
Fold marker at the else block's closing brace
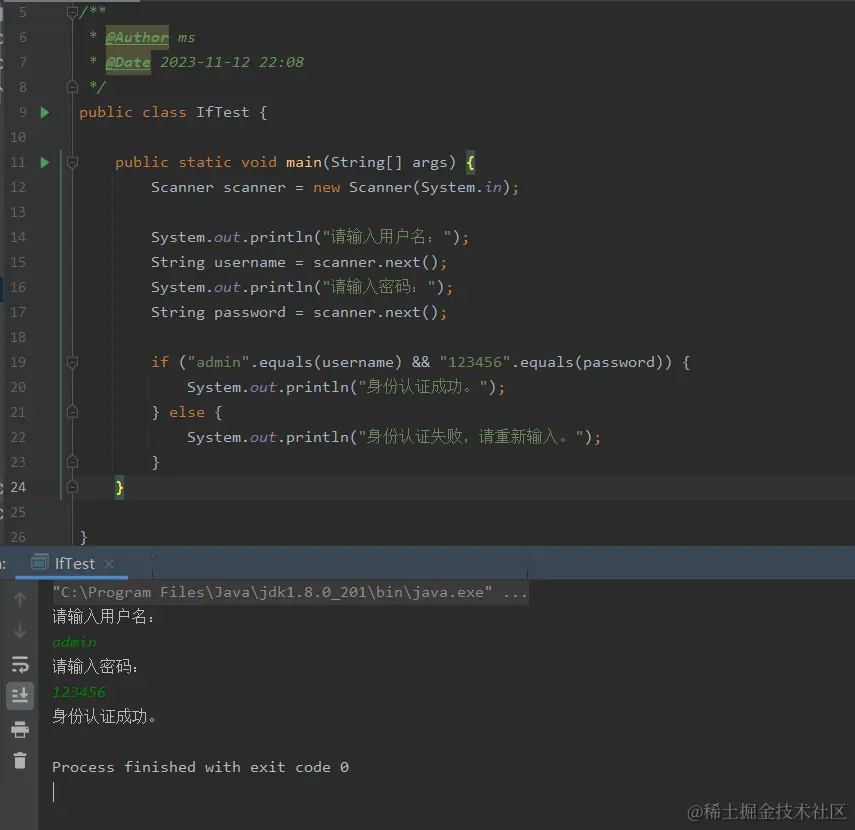[x=72, y=462]
